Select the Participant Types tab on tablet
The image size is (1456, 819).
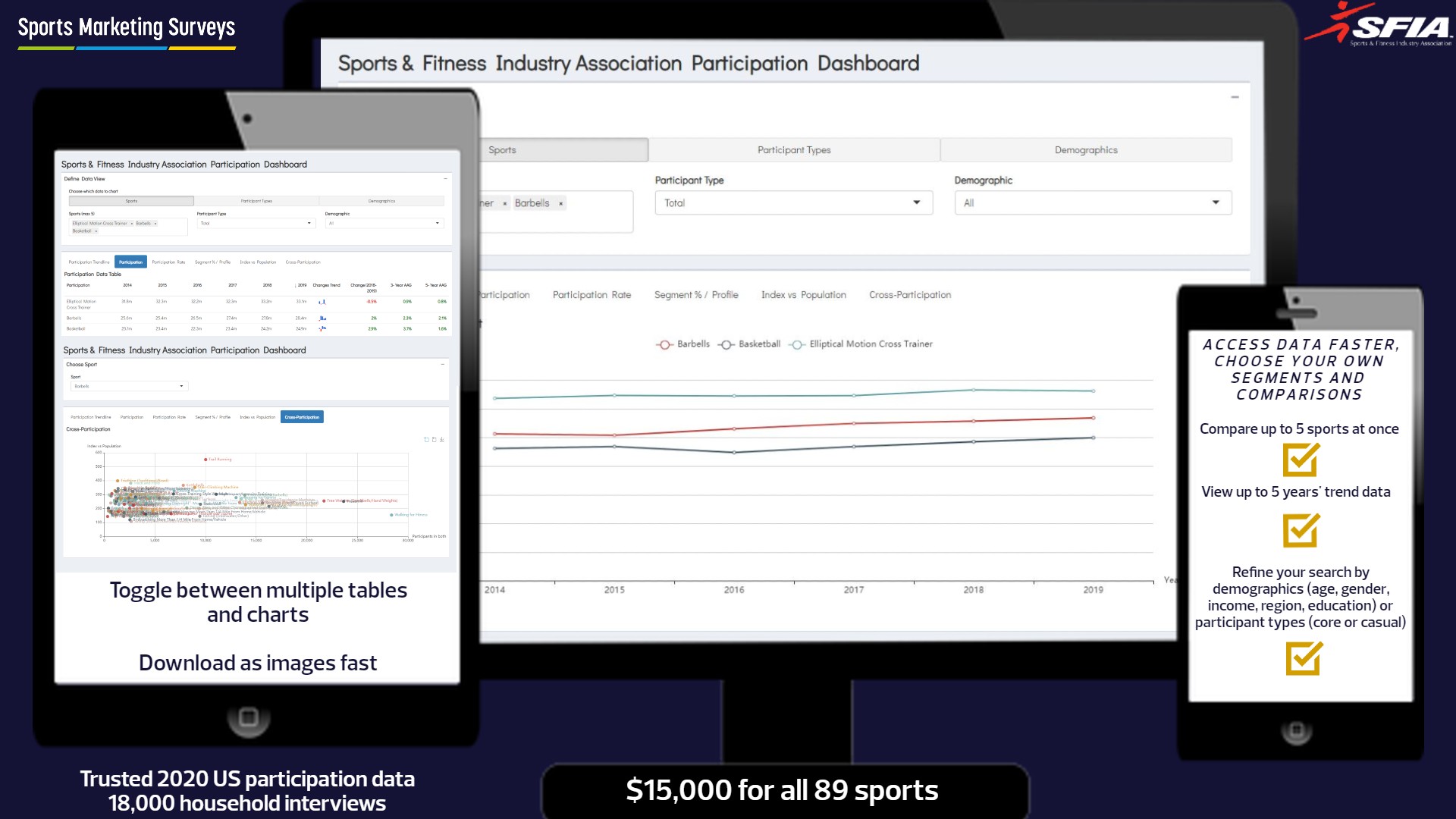point(256,201)
